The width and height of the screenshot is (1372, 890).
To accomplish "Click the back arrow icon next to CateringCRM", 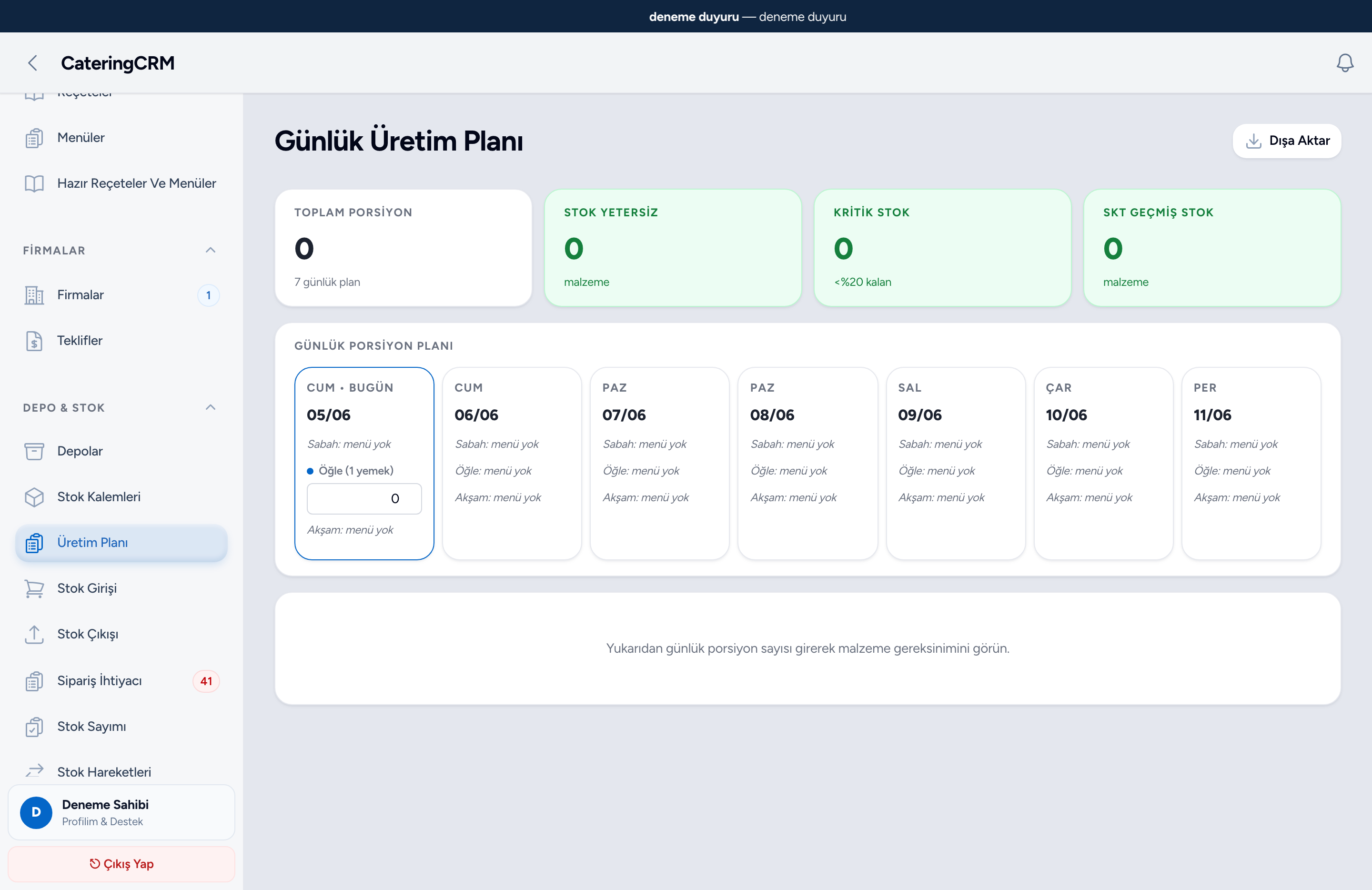I will tap(33, 63).
